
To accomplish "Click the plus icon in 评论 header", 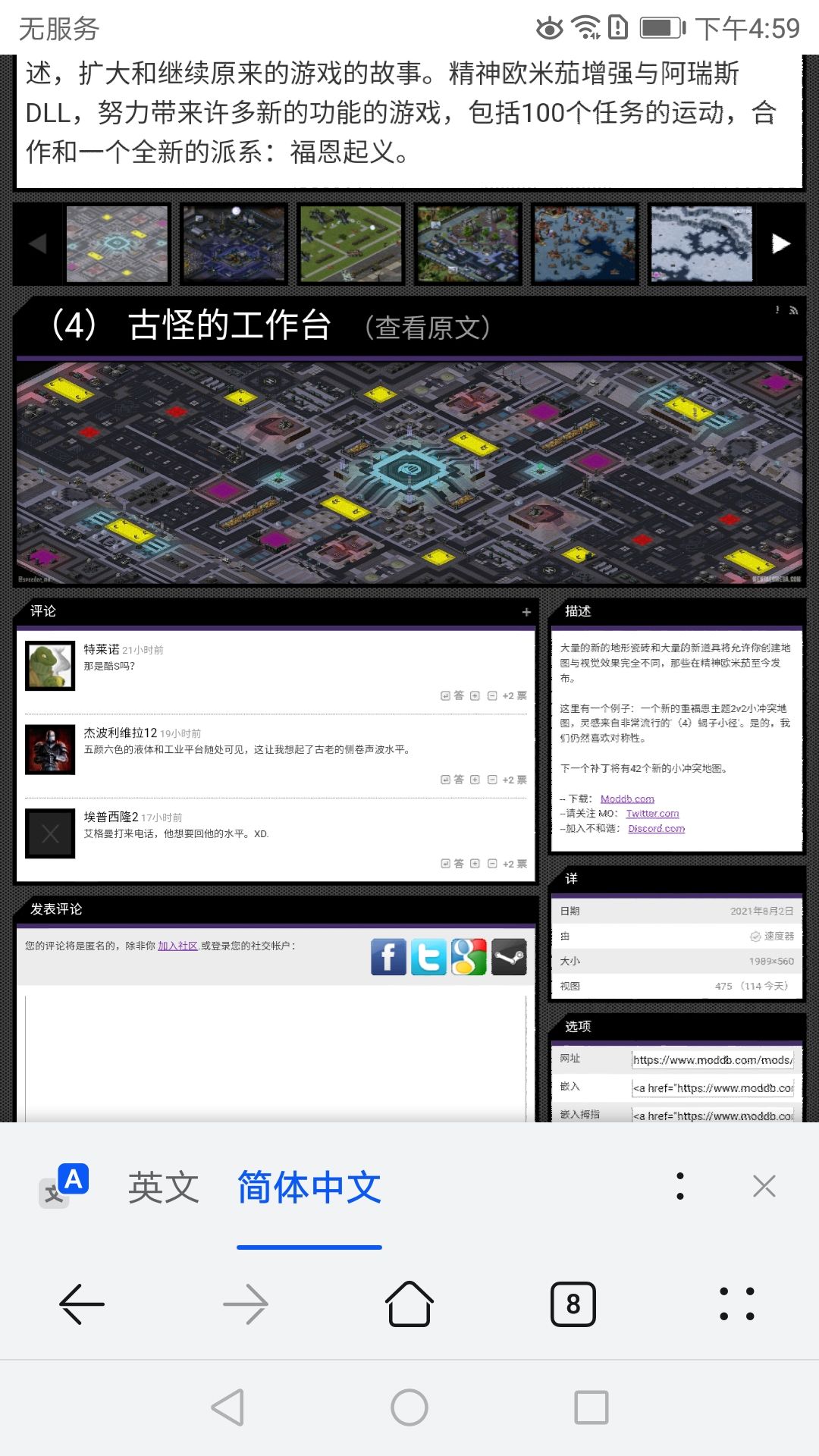I will (x=526, y=612).
